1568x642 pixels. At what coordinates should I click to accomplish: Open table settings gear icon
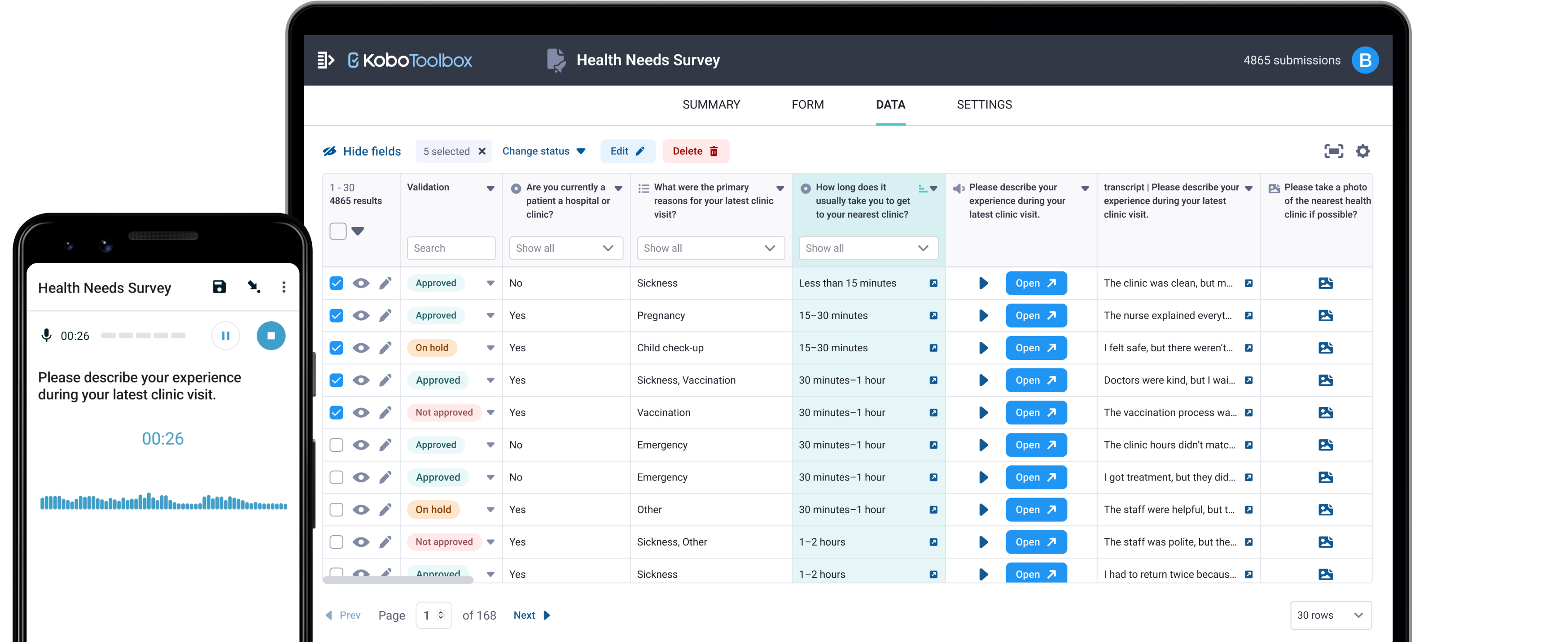point(1362,151)
